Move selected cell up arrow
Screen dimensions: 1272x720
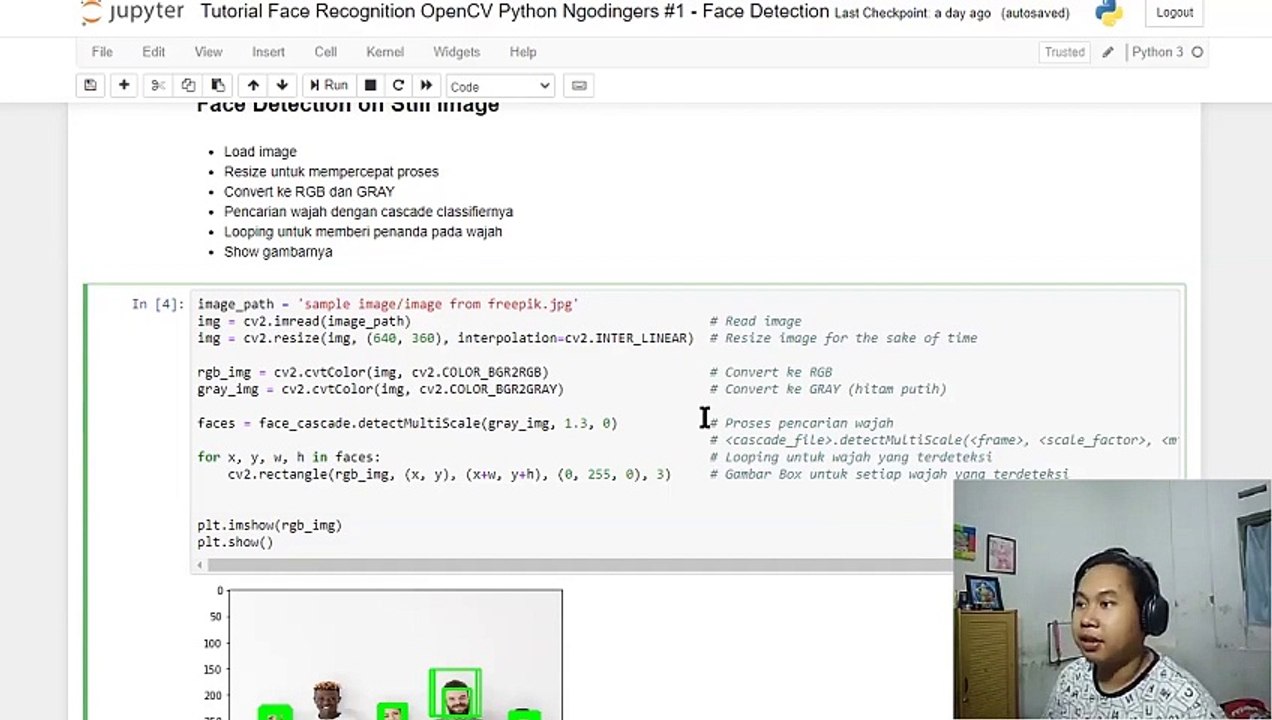(x=253, y=86)
